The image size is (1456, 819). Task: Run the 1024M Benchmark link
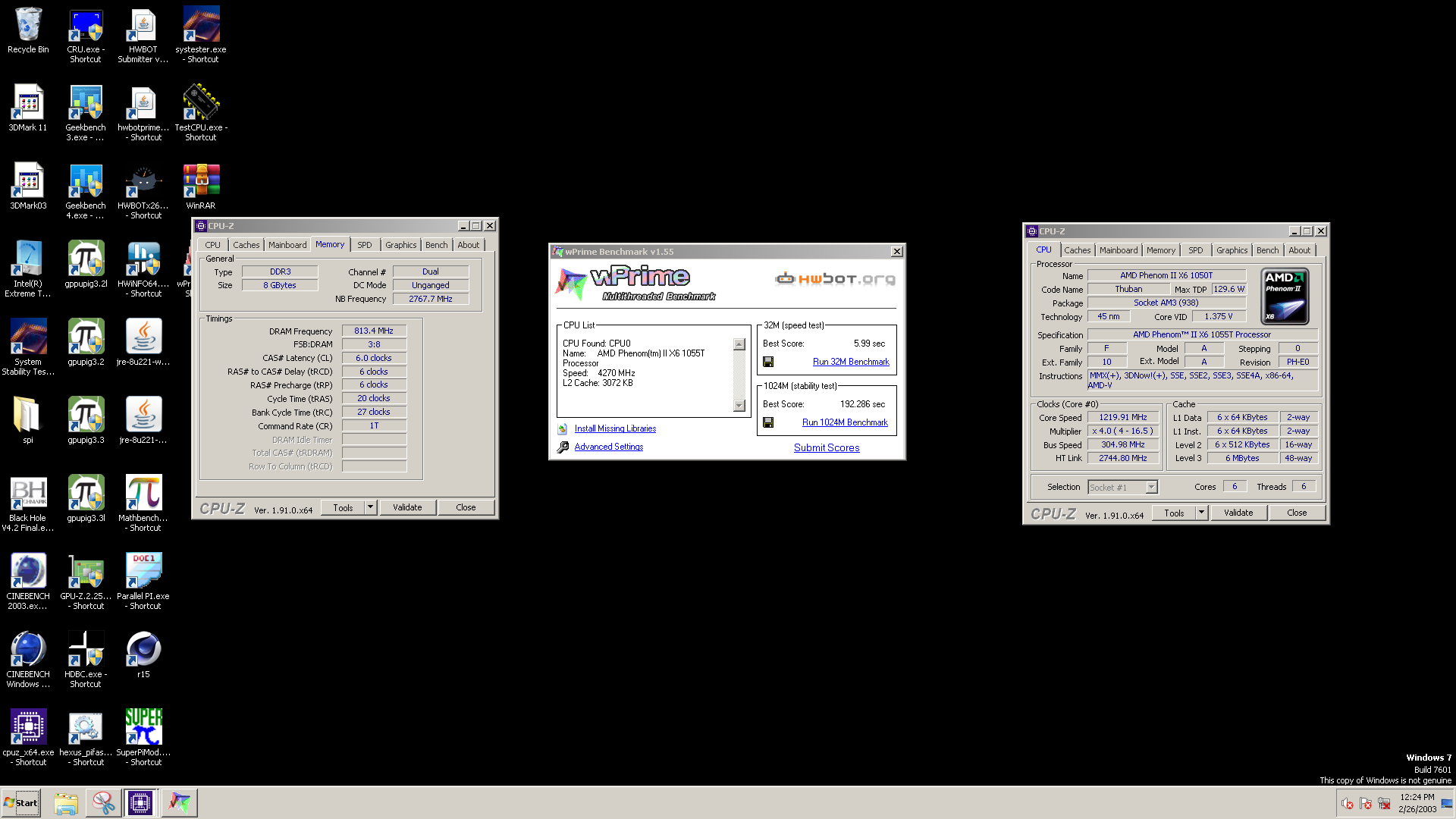click(845, 422)
